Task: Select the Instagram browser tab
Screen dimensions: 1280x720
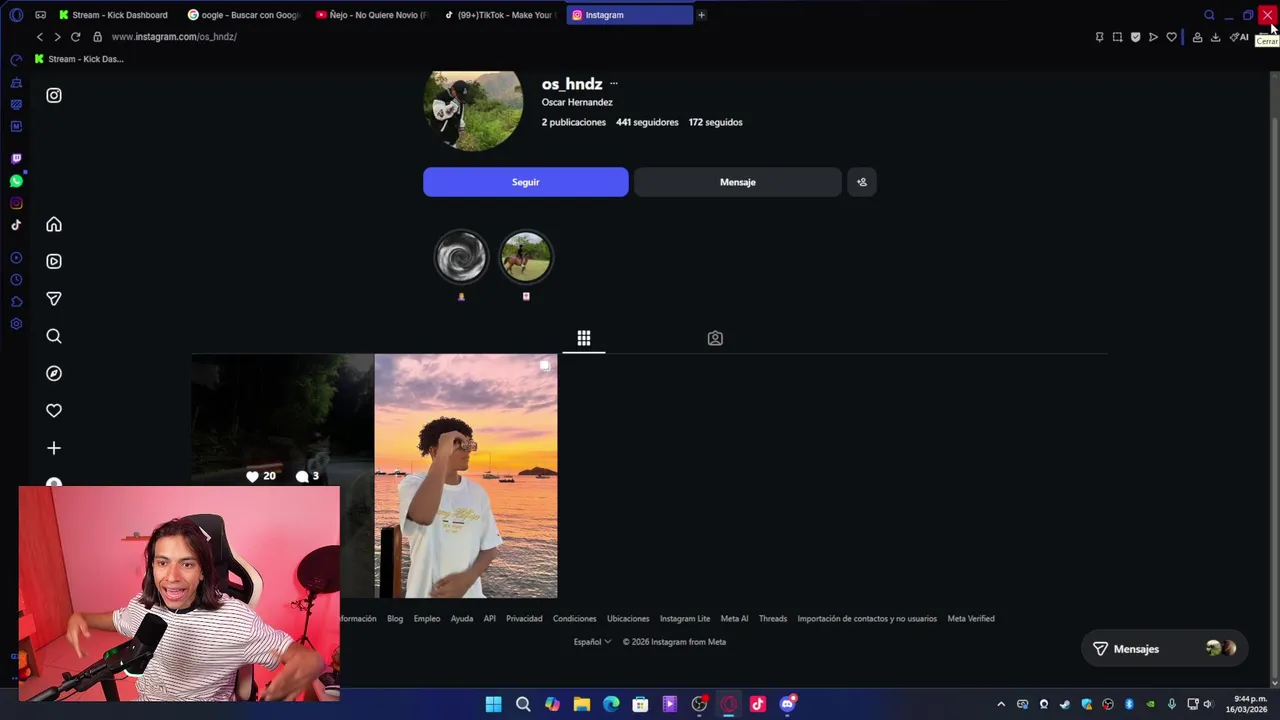Action: [x=628, y=15]
